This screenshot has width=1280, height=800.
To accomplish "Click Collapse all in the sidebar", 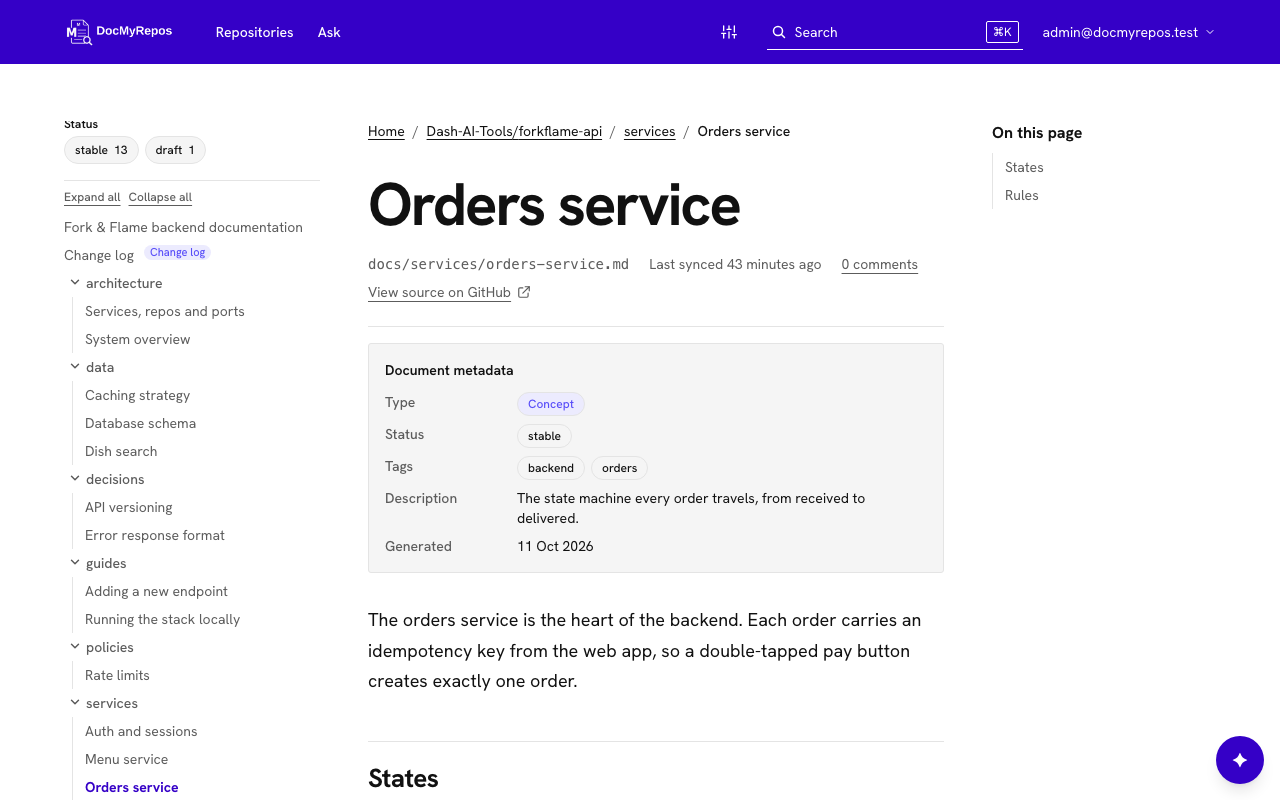I will [x=160, y=197].
